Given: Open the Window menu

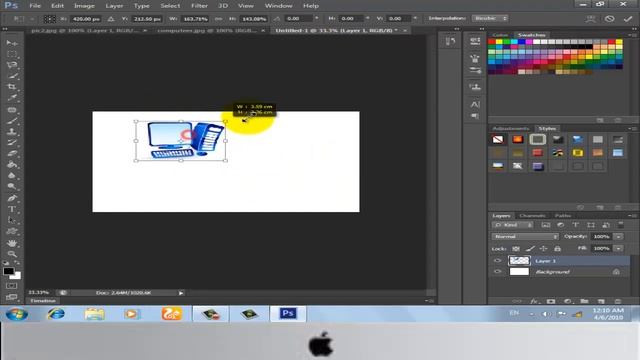Looking at the screenshot, I should [278, 6].
